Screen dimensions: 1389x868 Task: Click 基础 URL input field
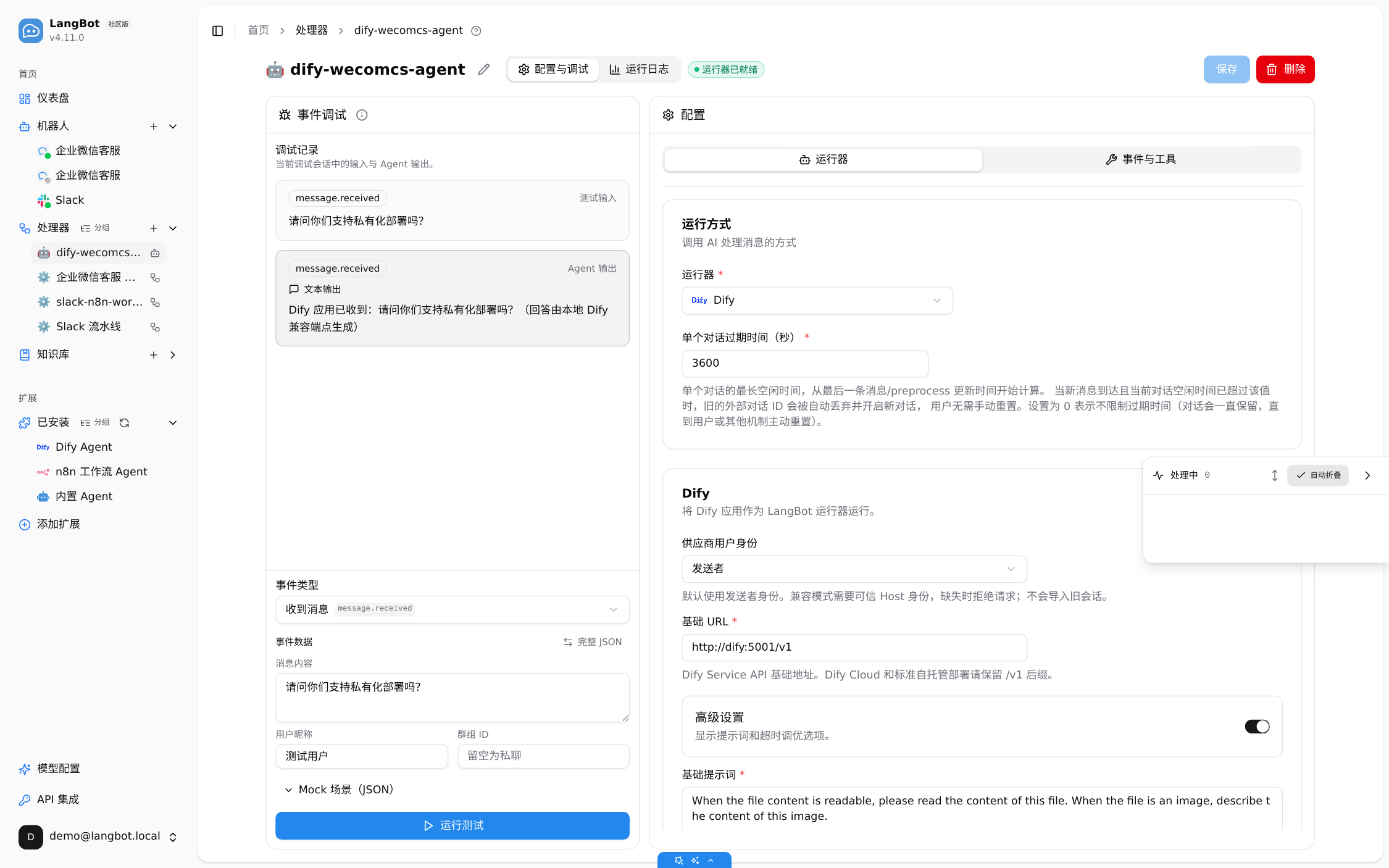[x=854, y=647]
